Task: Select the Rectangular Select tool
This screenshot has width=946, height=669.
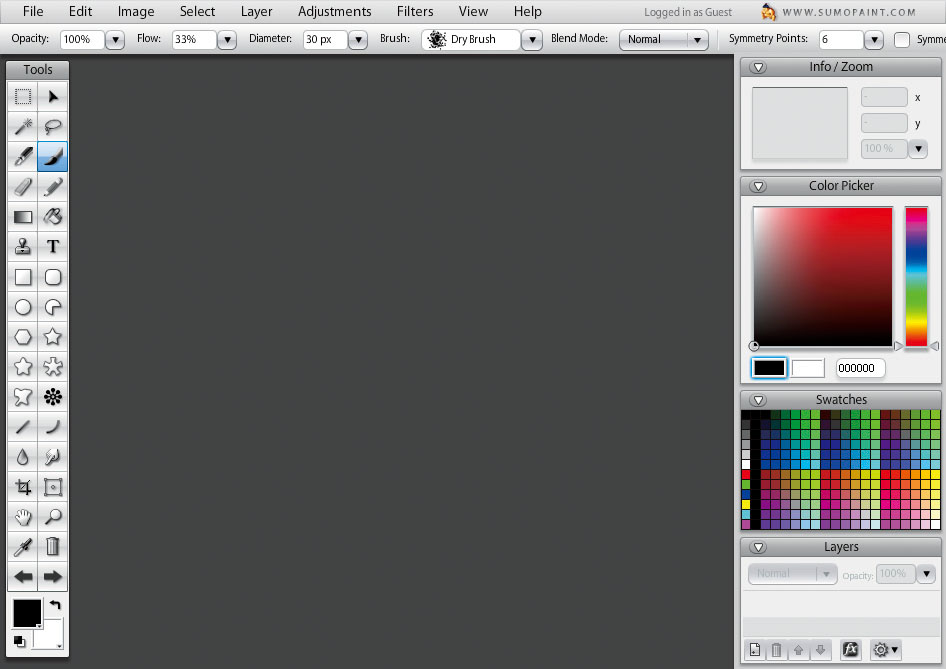Action: (23, 97)
